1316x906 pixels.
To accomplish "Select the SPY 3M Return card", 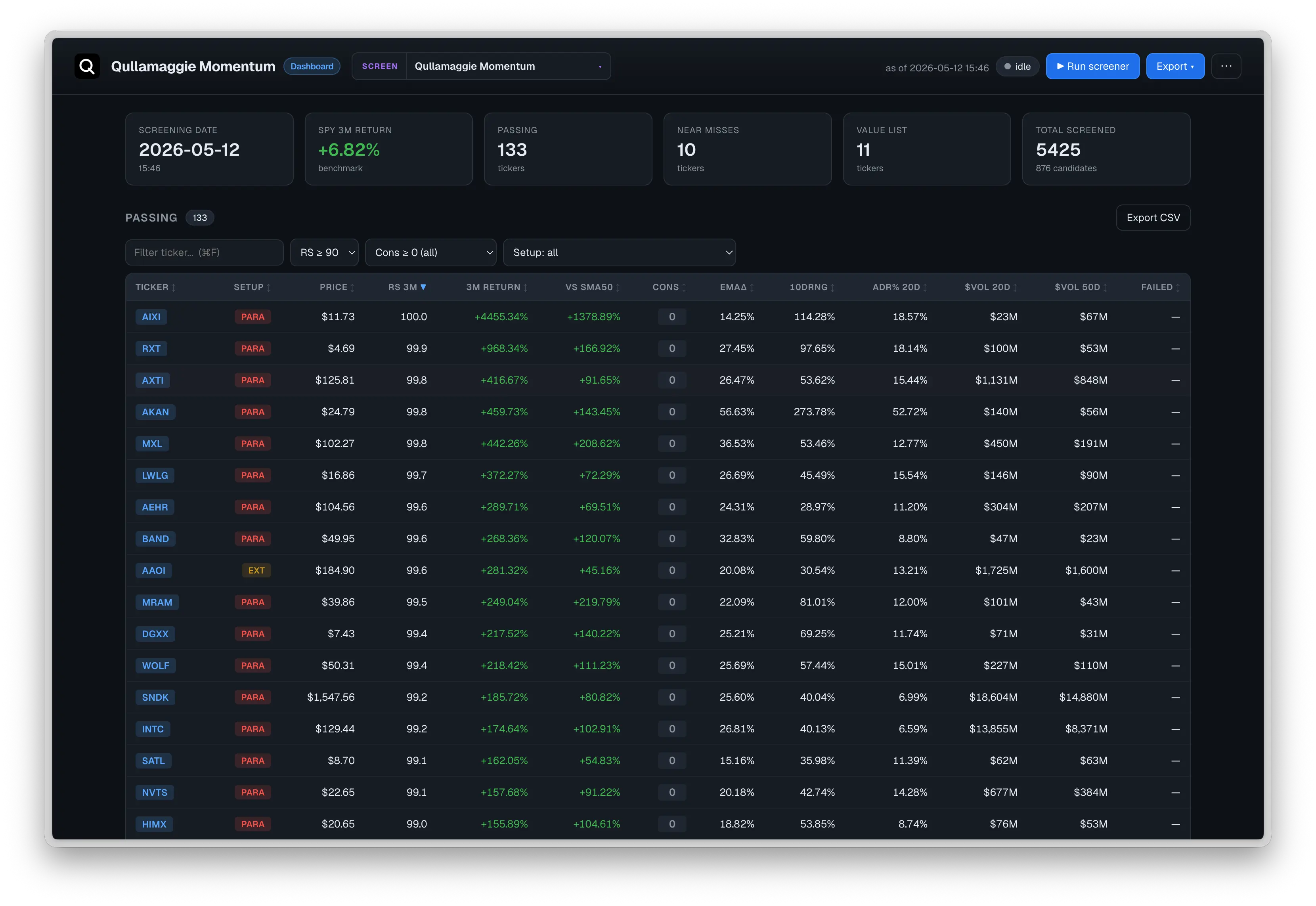I will (388, 149).
